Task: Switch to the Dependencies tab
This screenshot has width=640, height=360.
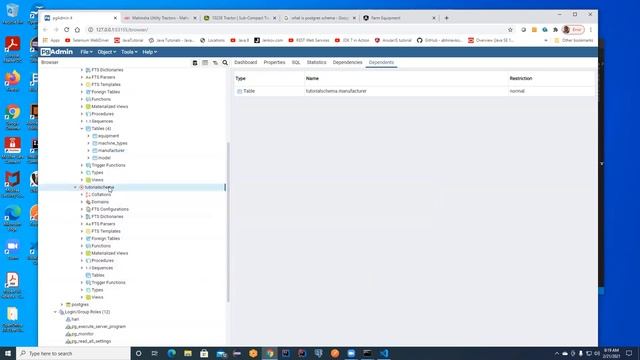Action: pyautogui.click(x=347, y=62)
